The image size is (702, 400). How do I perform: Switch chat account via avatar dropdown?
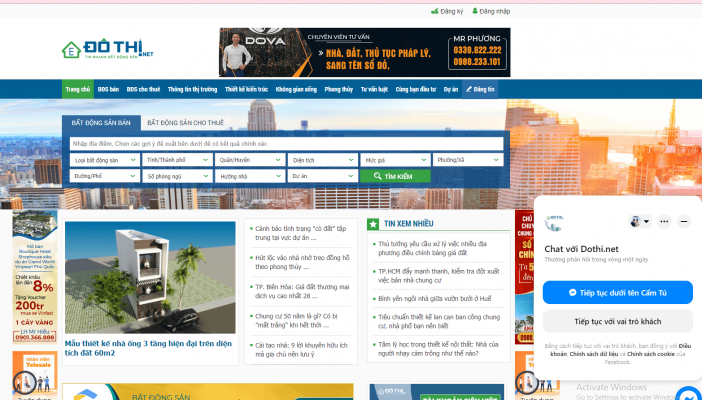(x=639, y=221)
